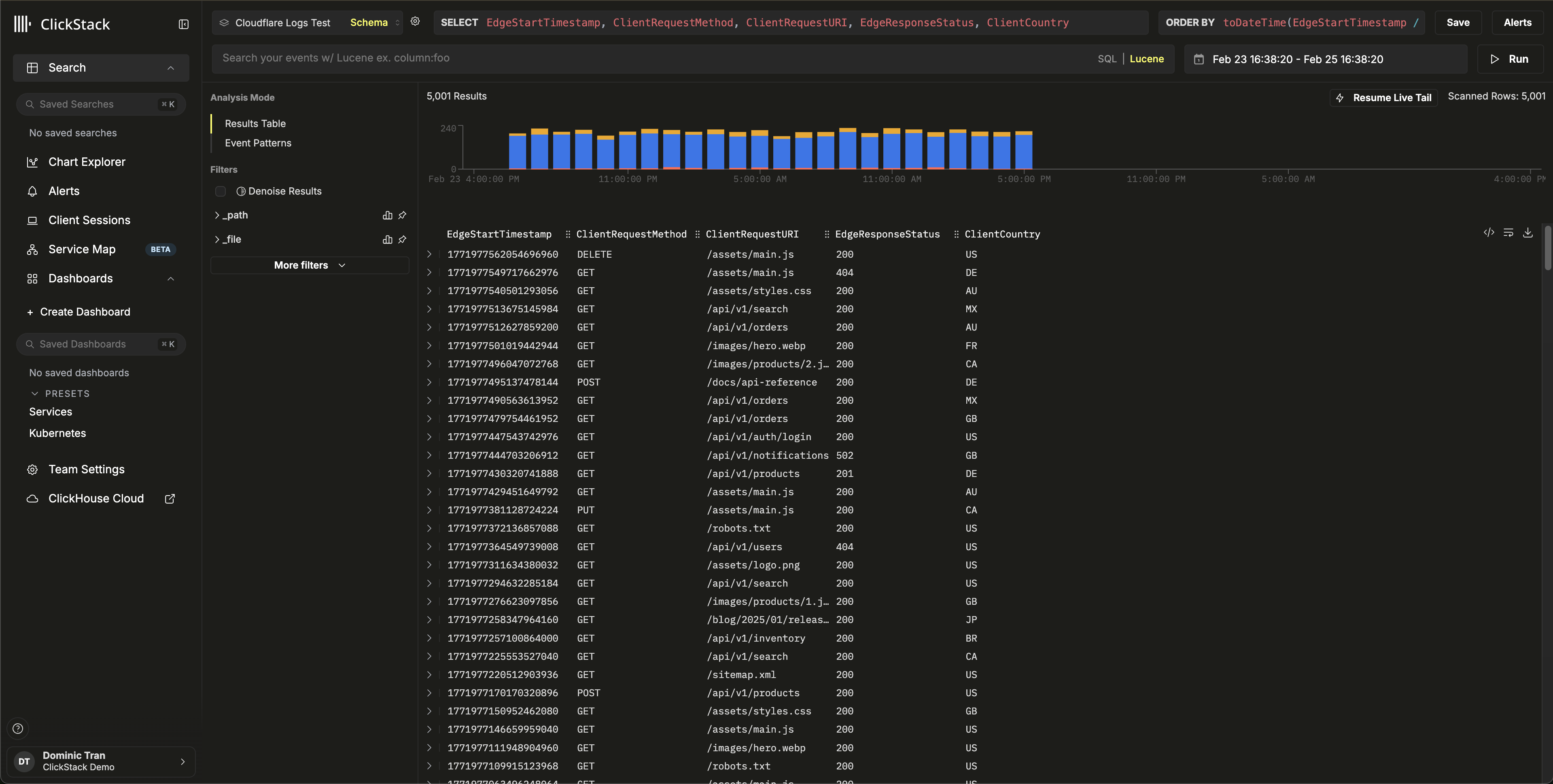The height and width of the screenshot is (784, 1553).
Task: Expand the _path filter
Action: [x=217, y=215]
